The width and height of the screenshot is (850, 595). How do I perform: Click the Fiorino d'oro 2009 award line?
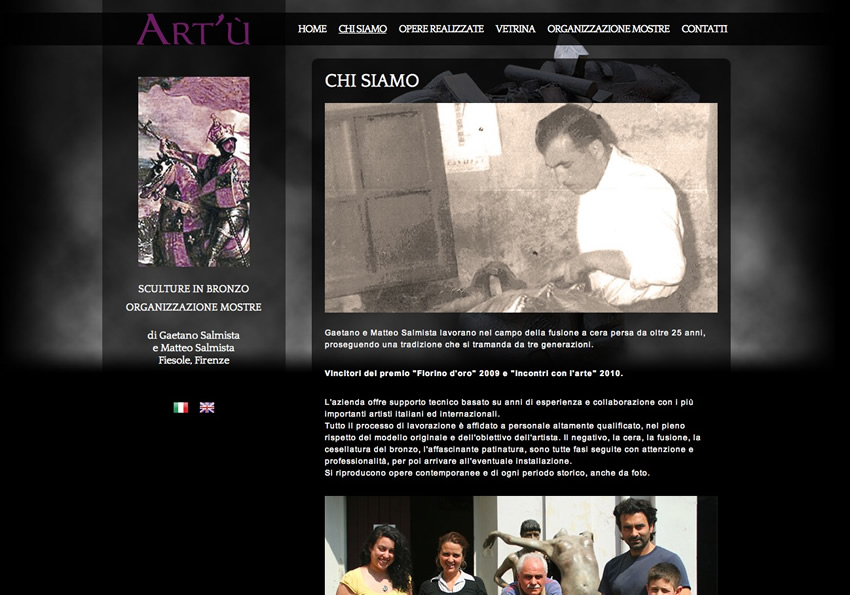[474, 373]
